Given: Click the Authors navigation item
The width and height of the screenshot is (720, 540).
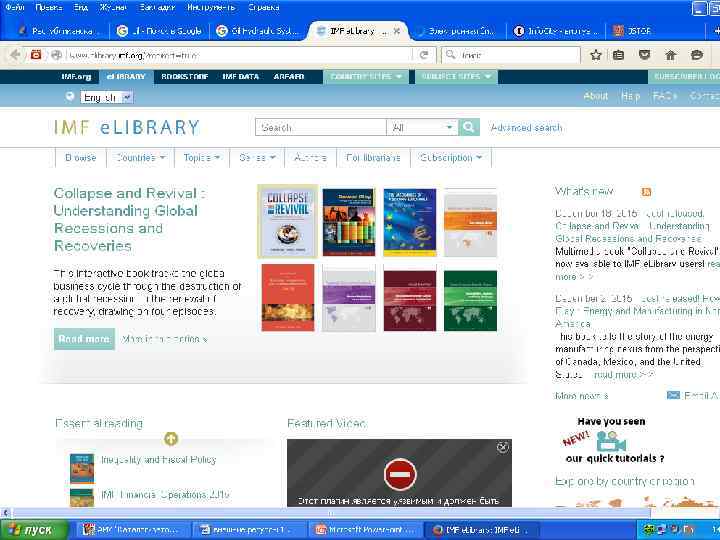Looking at the screenshot, I should click(x=310, y=158).
